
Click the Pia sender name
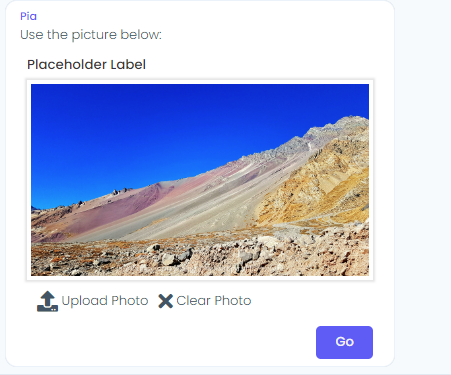tap(28, 16)
